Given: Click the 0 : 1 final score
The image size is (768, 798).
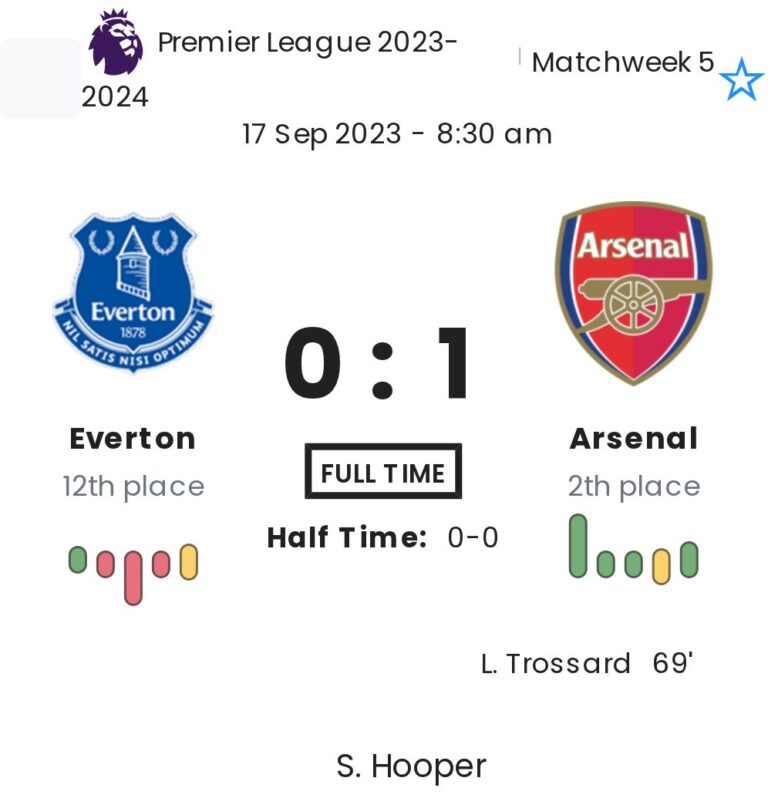Looking at the screenshot, I should pyautogui.click(x=378, y=366).
